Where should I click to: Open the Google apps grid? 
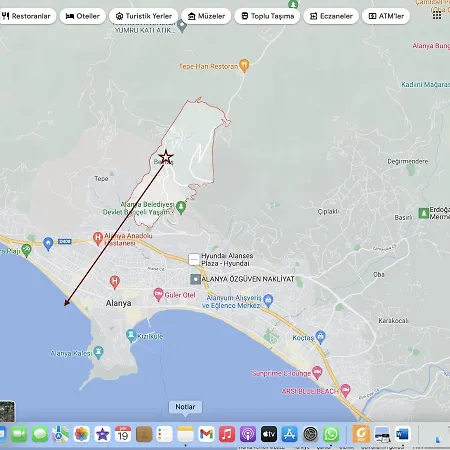437,15
